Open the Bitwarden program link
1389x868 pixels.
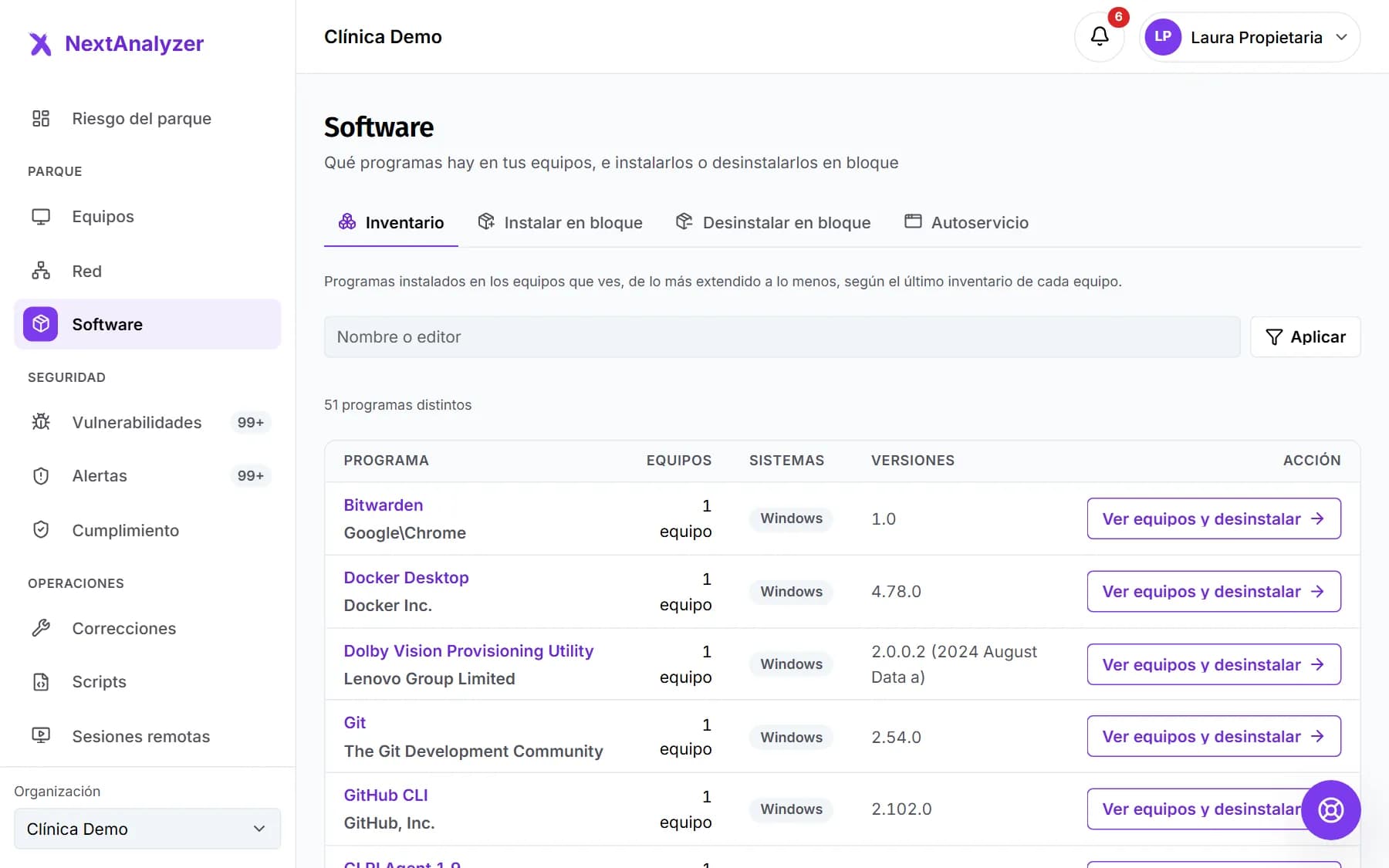pos(383,505)
